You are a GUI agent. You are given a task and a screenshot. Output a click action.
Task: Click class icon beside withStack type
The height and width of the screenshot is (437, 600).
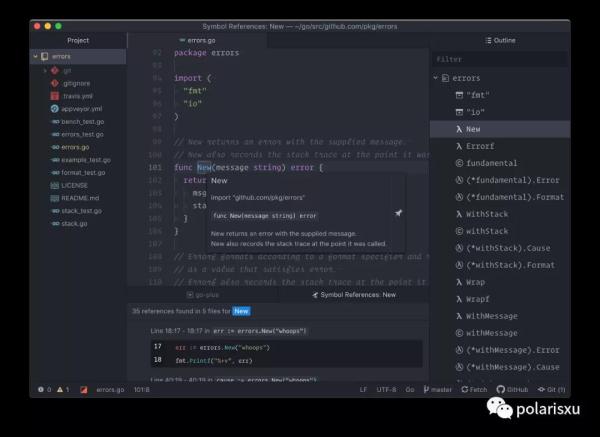459,231
